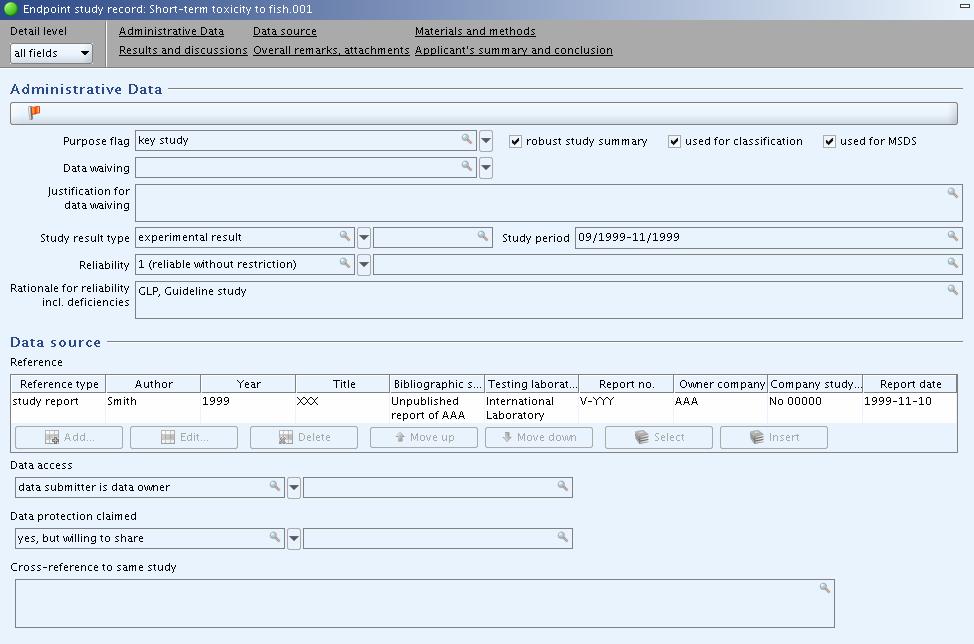Jump to Administrative Data section link
Image resolution: width=974 pixels, height=644 pixels.
tap(171, 31)
